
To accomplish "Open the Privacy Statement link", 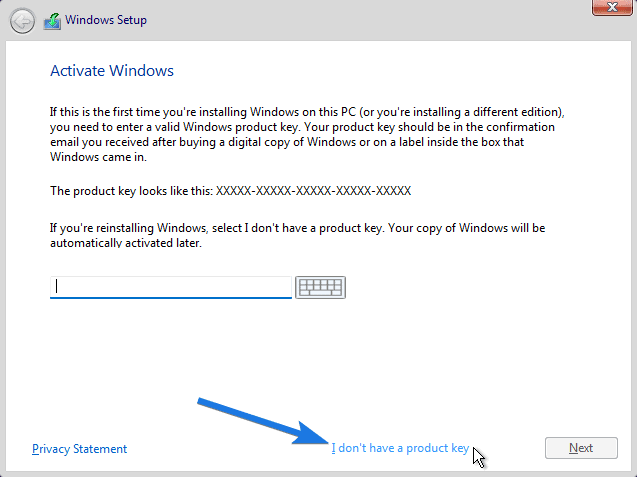I will pyautogui.click(x=80, y=449).
